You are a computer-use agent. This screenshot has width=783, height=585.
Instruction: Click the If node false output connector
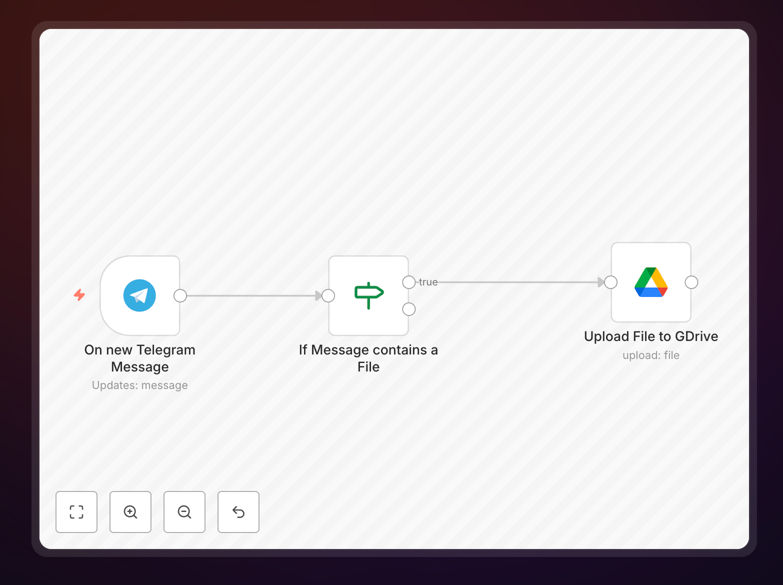(409, 309)
